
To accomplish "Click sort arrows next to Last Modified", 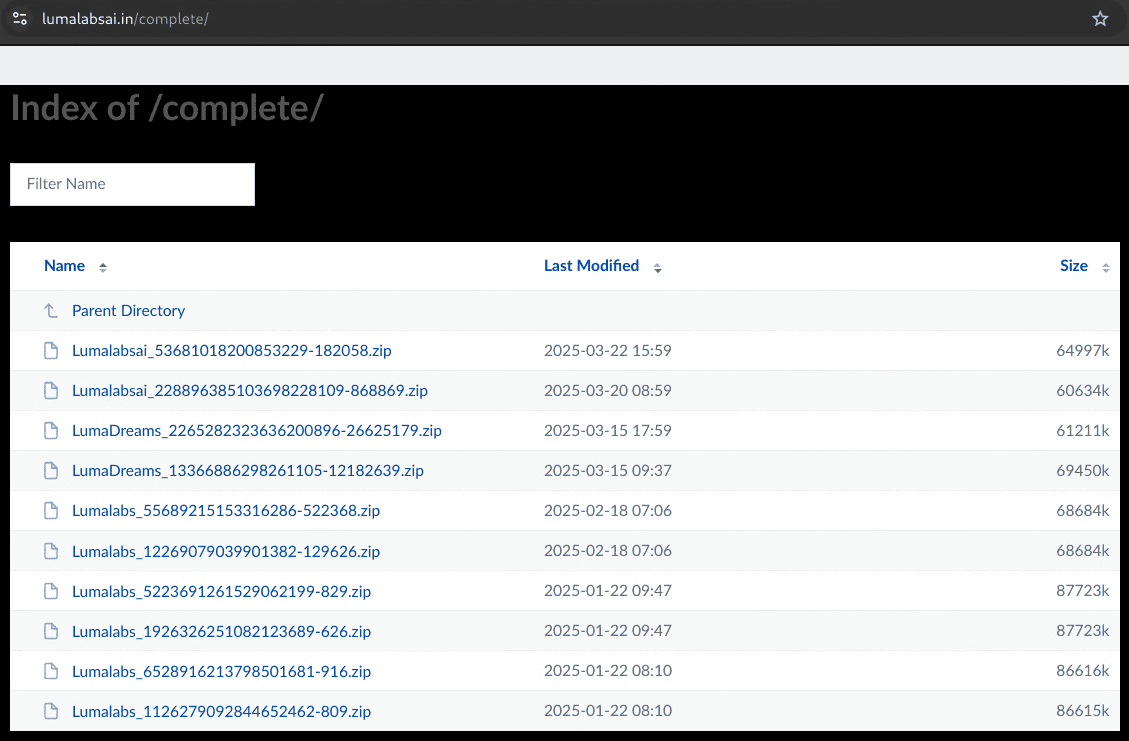I will (657, 268).
